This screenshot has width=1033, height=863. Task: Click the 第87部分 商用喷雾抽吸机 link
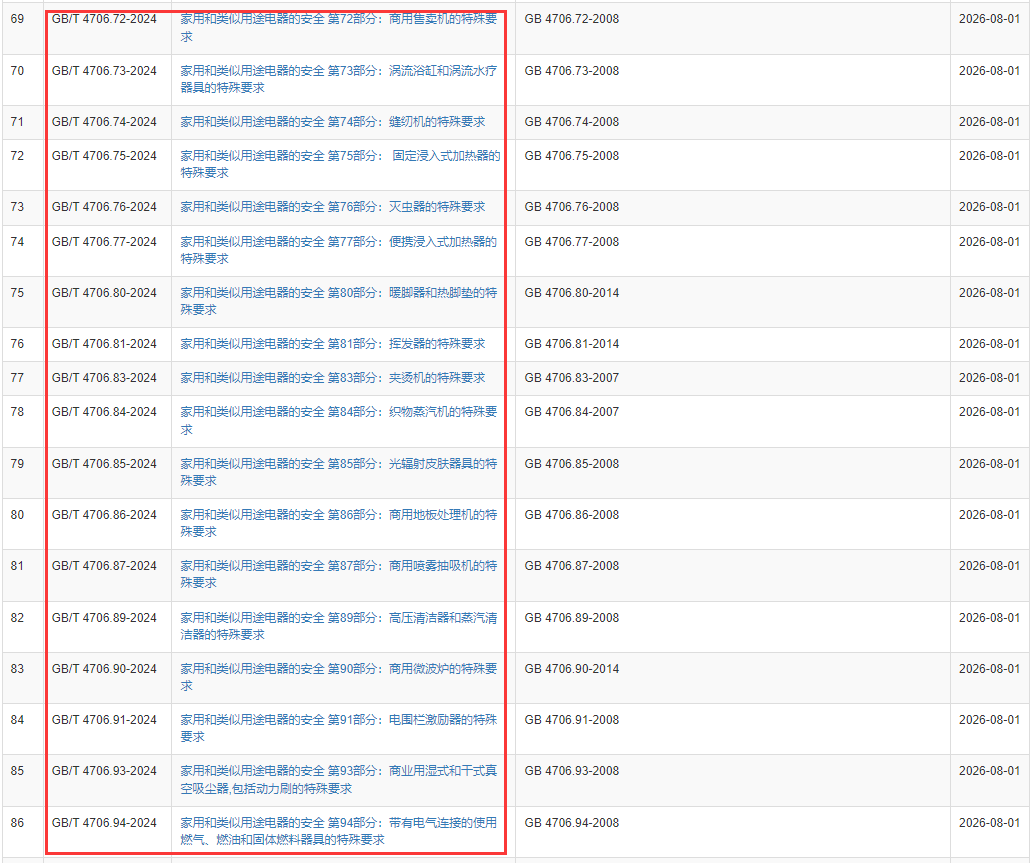tap(338, 566)
